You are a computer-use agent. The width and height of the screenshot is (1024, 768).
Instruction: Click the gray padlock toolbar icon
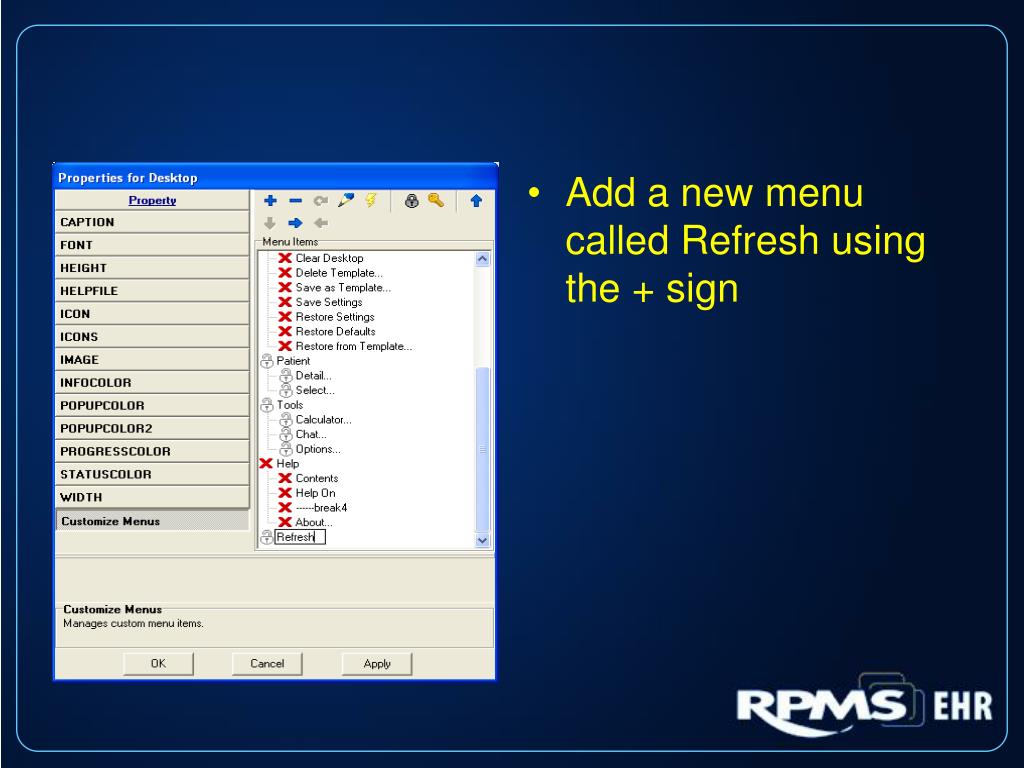point(411,200)
